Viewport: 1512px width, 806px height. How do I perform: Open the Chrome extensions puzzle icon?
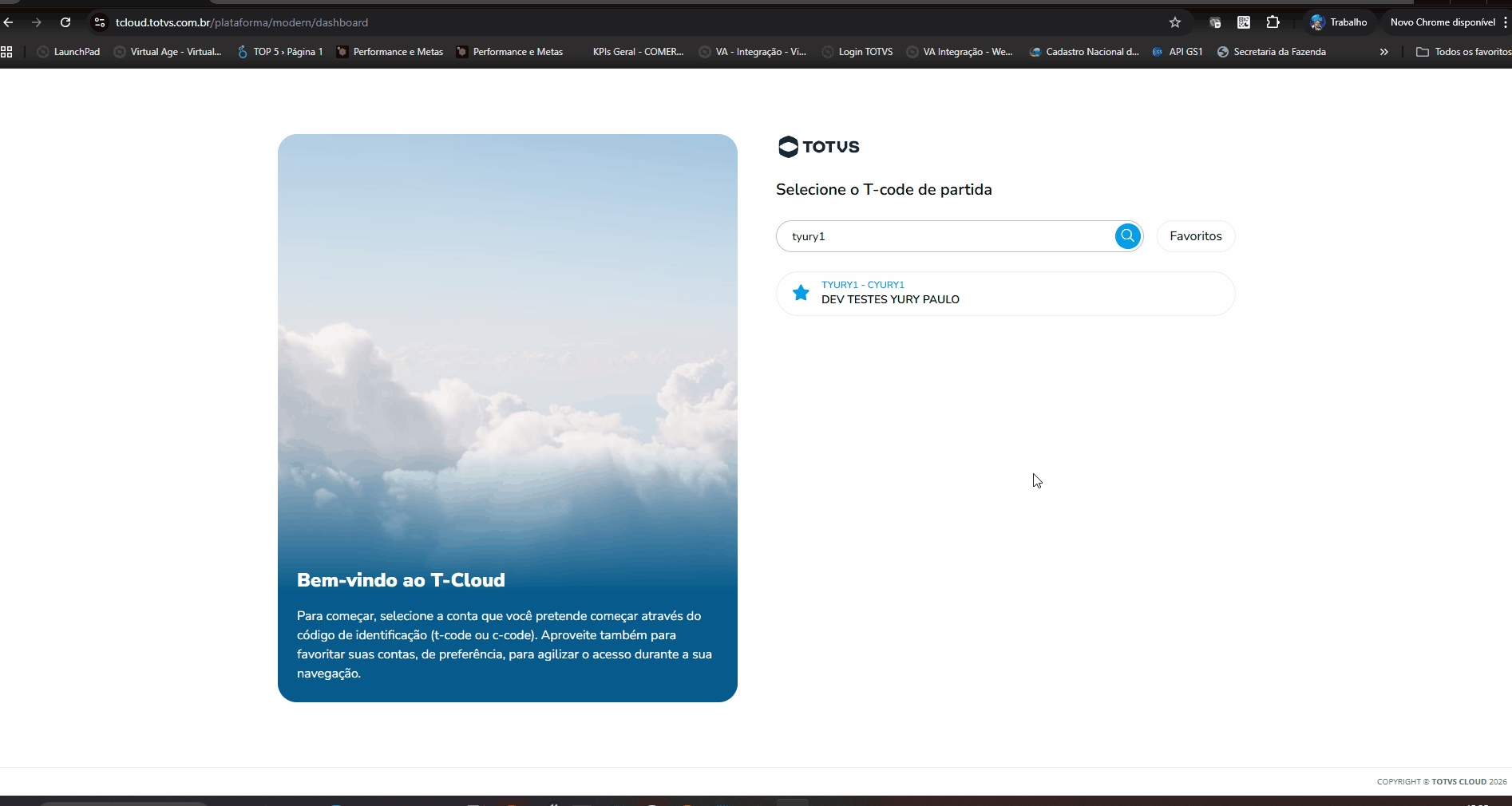point(1273,22)
